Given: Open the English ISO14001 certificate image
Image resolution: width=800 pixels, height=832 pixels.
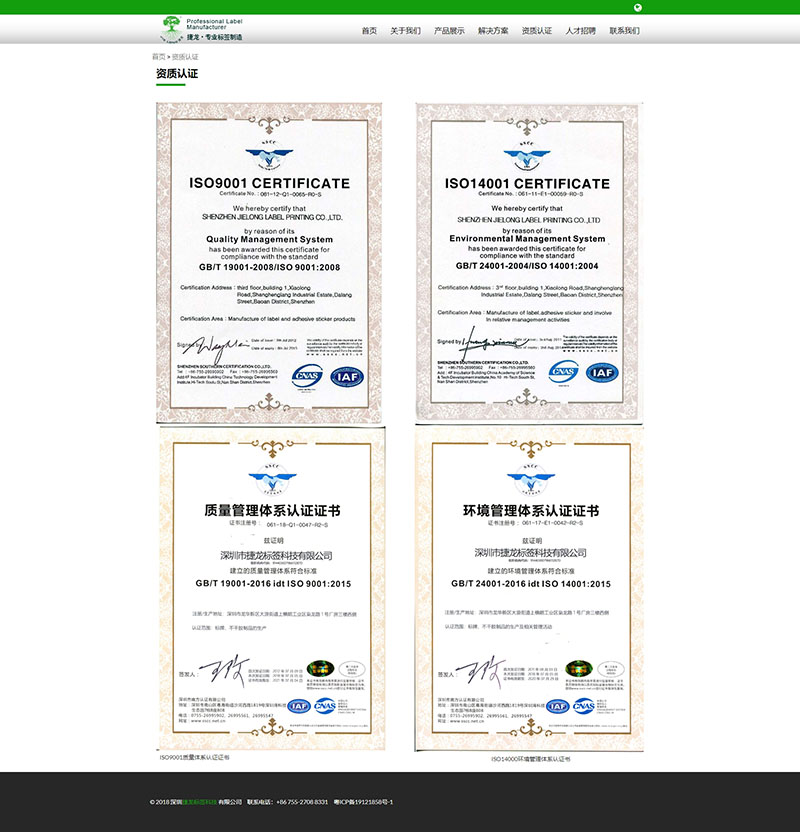Looking at the screenshot, I should click(x=527, y=262).
